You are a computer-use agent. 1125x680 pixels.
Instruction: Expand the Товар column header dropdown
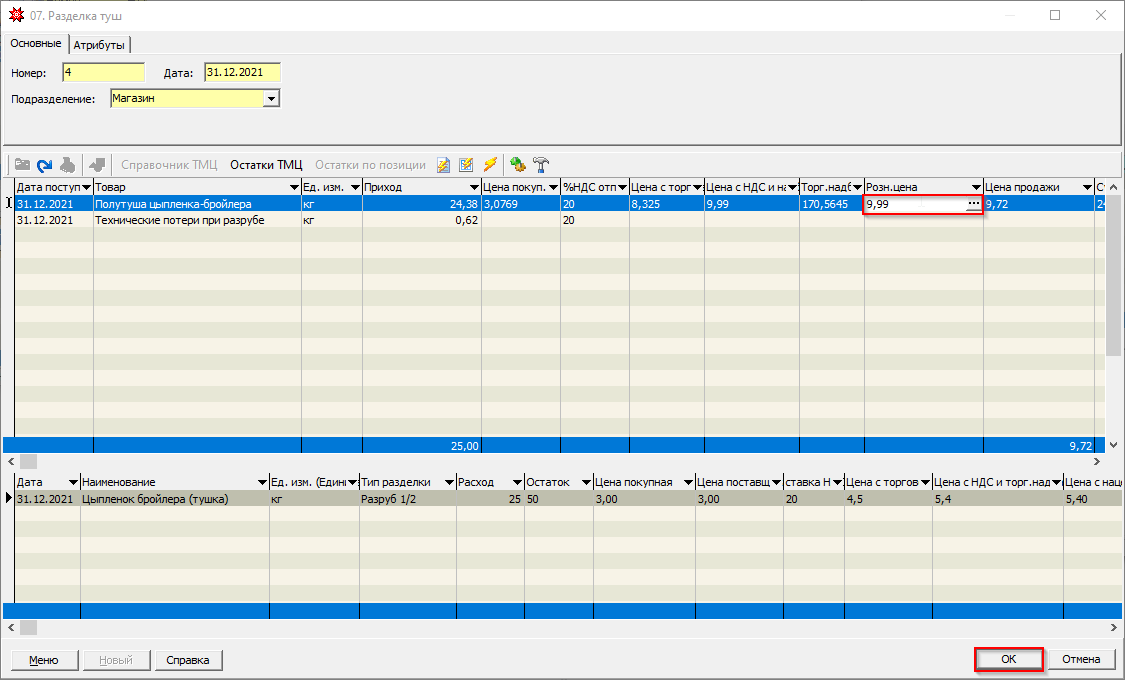pos(293,188)
